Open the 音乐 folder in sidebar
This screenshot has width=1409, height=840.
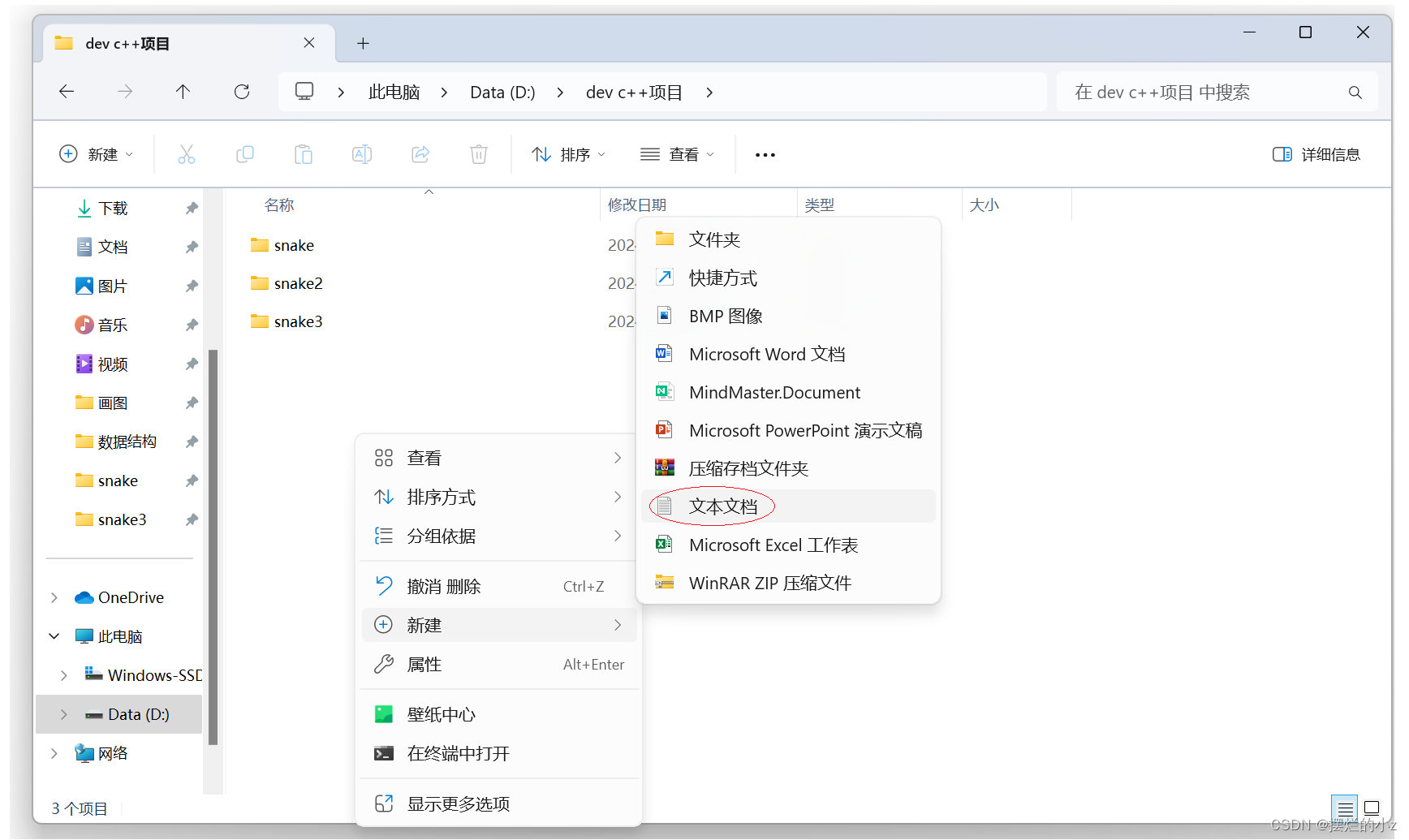pos(102,325)
